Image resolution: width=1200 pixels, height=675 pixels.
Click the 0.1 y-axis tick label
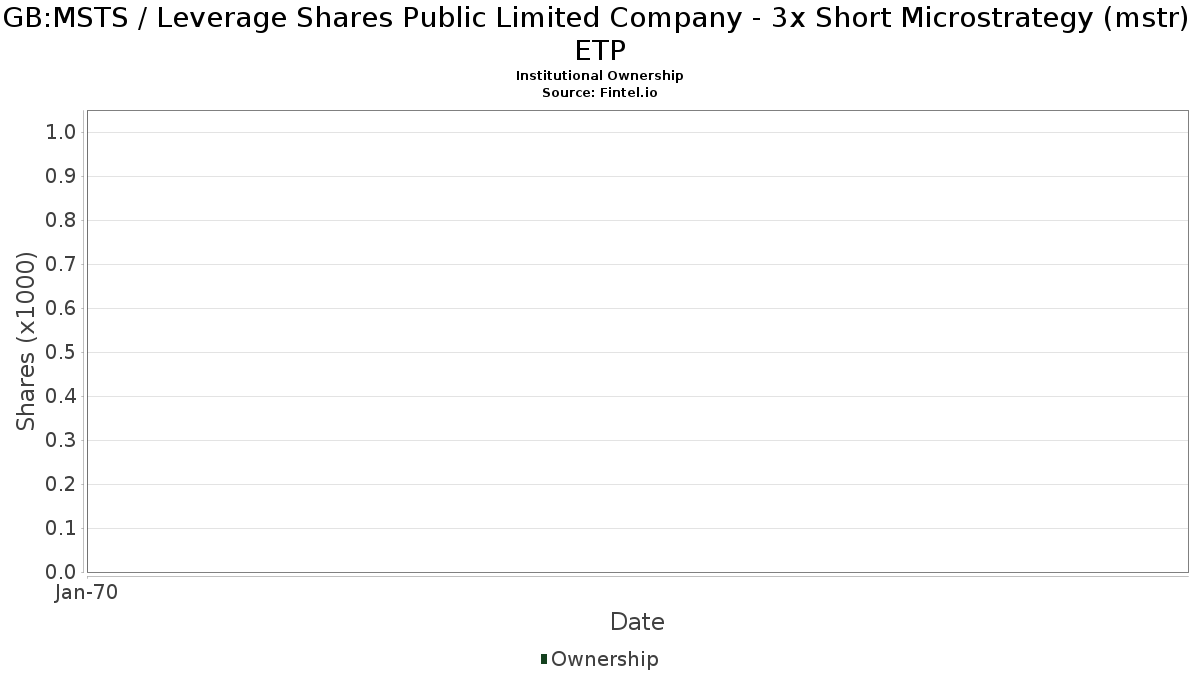click(61, 529)
